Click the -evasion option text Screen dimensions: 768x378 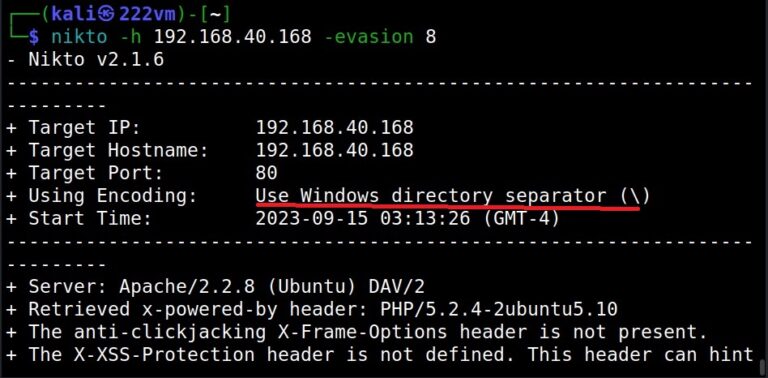coord(368,37)
